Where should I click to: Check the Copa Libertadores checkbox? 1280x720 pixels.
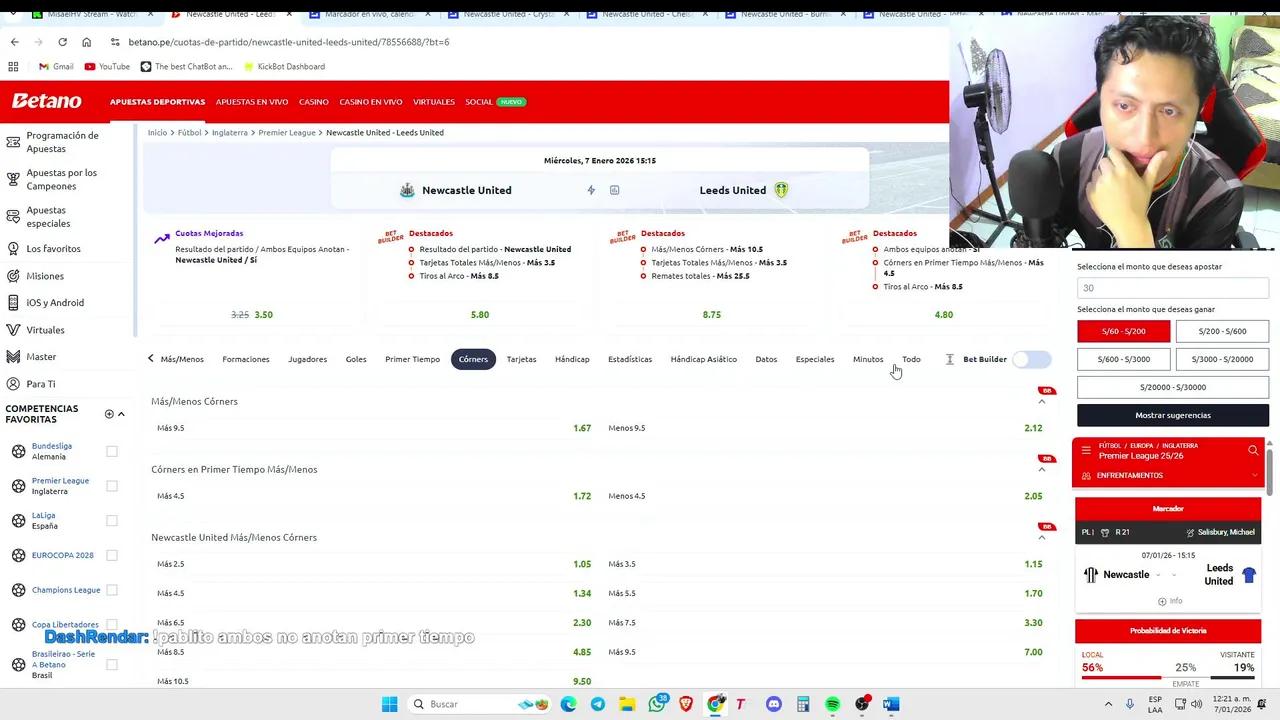click(x=112, y=624)
